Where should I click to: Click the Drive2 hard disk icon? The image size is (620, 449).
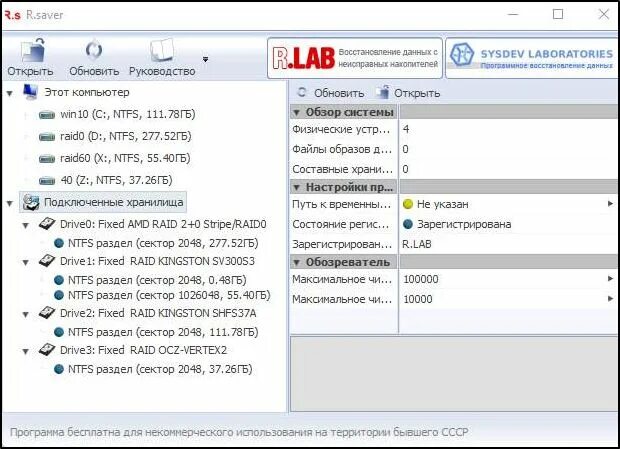point(47,313)
